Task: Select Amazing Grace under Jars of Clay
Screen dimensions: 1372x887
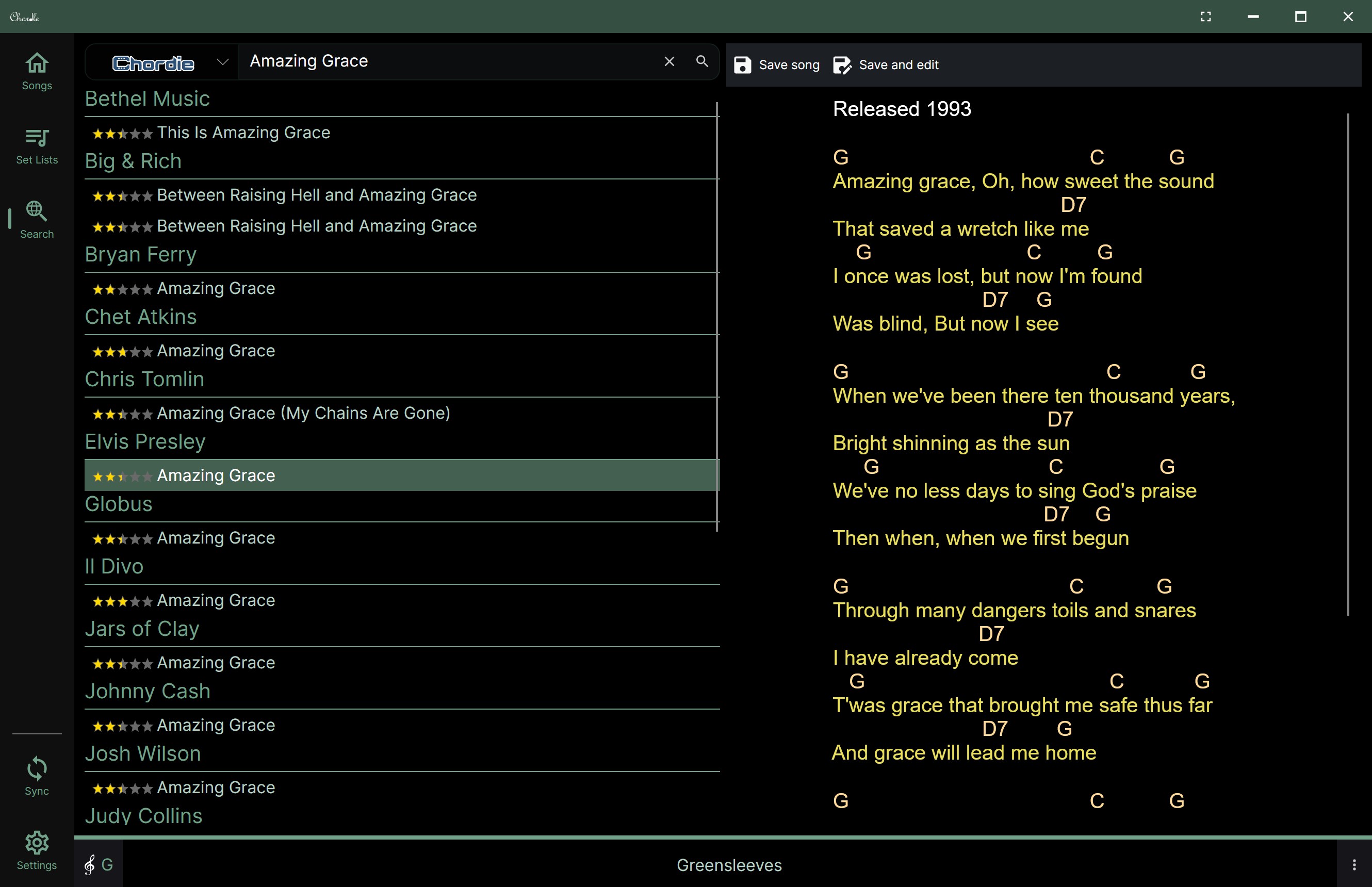Action: [x=401, y=662]
